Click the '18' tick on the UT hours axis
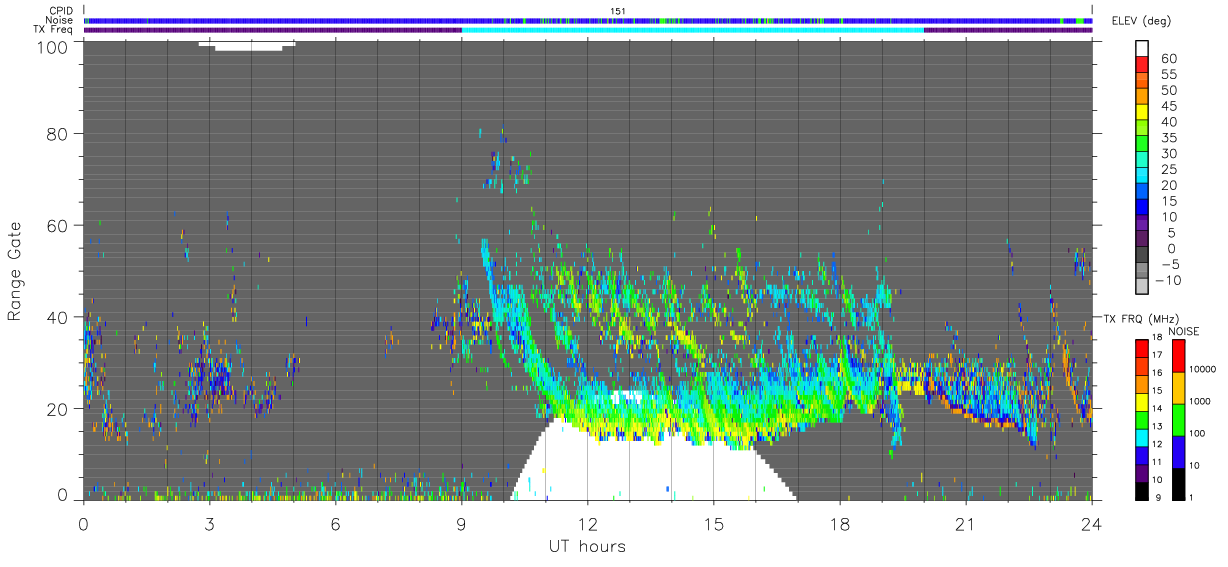The image size is (1228, 567). 840,523
